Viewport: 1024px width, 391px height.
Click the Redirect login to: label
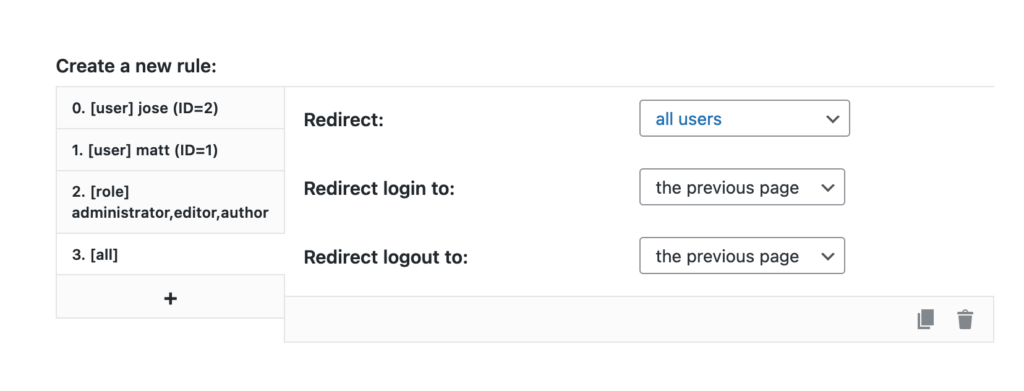click(379, 189)
